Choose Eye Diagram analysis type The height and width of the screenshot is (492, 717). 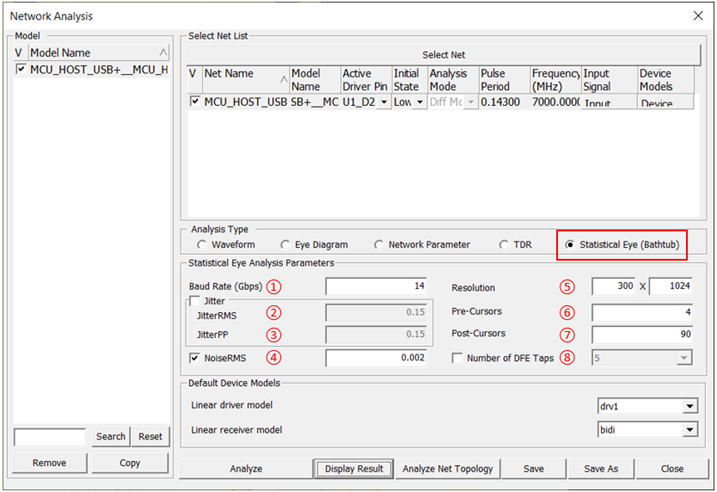287,244
